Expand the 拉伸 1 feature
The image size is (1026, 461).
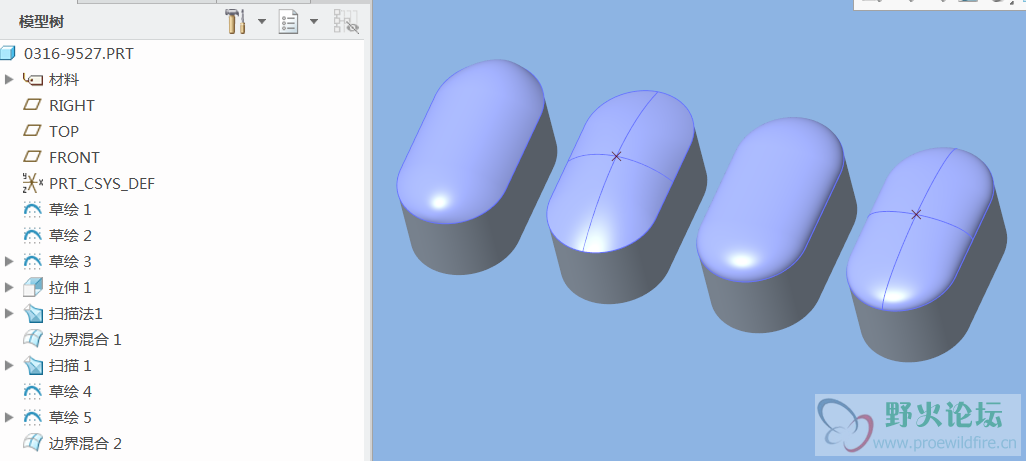[9, 288]
